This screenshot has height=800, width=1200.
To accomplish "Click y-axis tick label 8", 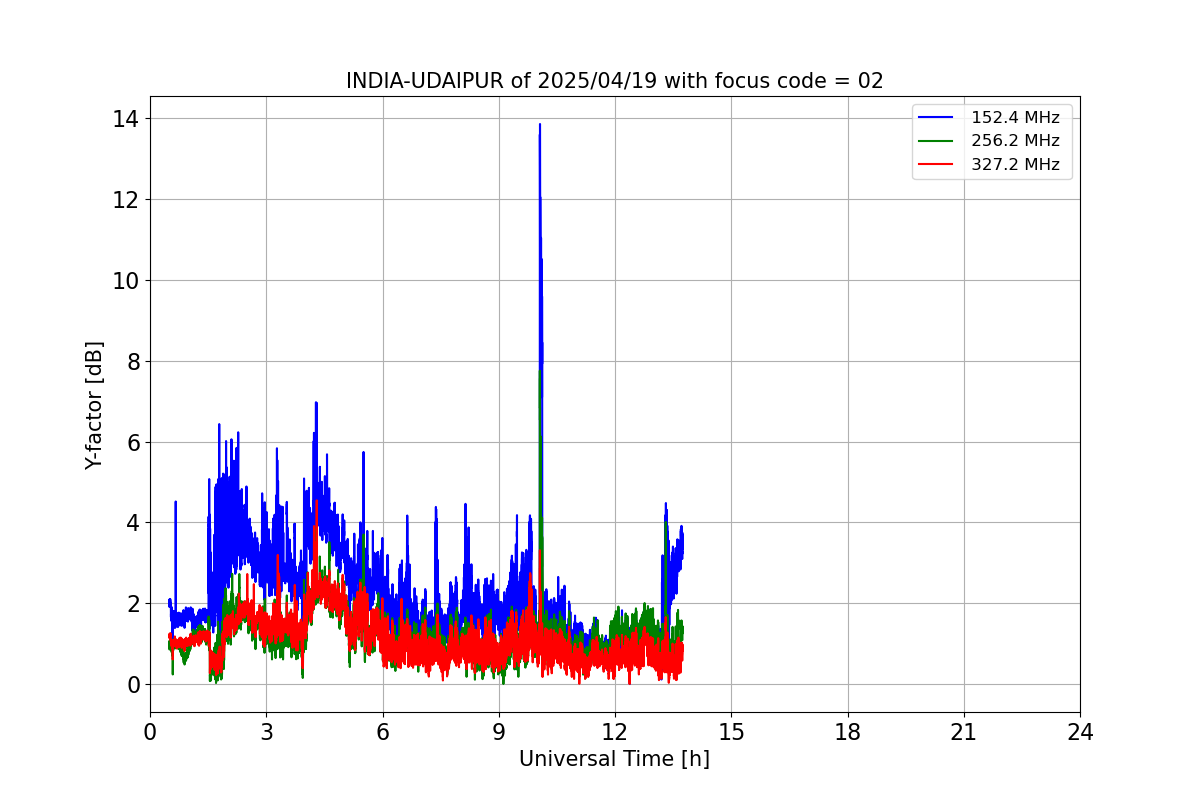I will point(133,361).
